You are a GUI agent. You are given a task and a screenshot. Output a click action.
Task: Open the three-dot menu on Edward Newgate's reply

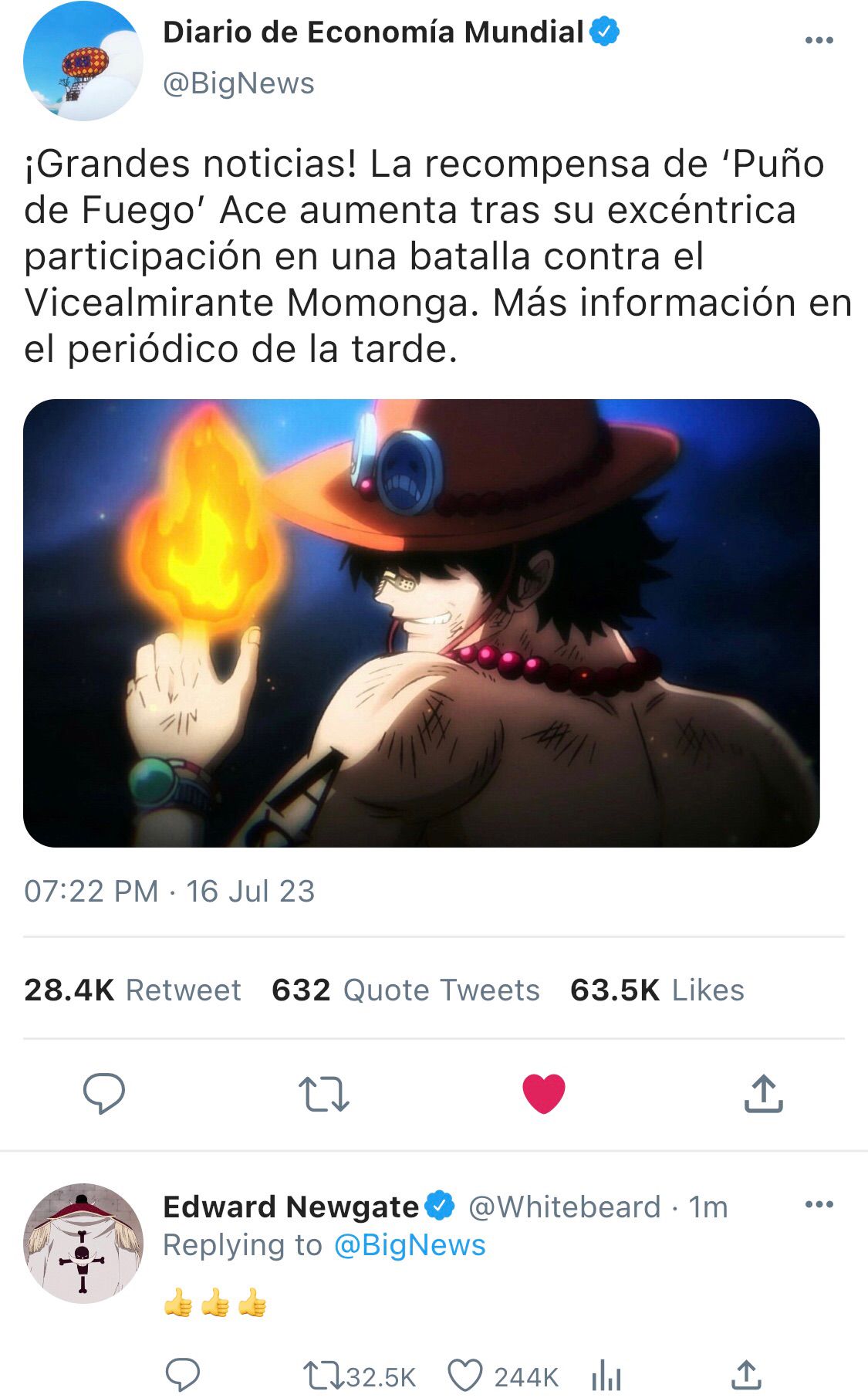pyautogui.click(x=819, y=1204)
